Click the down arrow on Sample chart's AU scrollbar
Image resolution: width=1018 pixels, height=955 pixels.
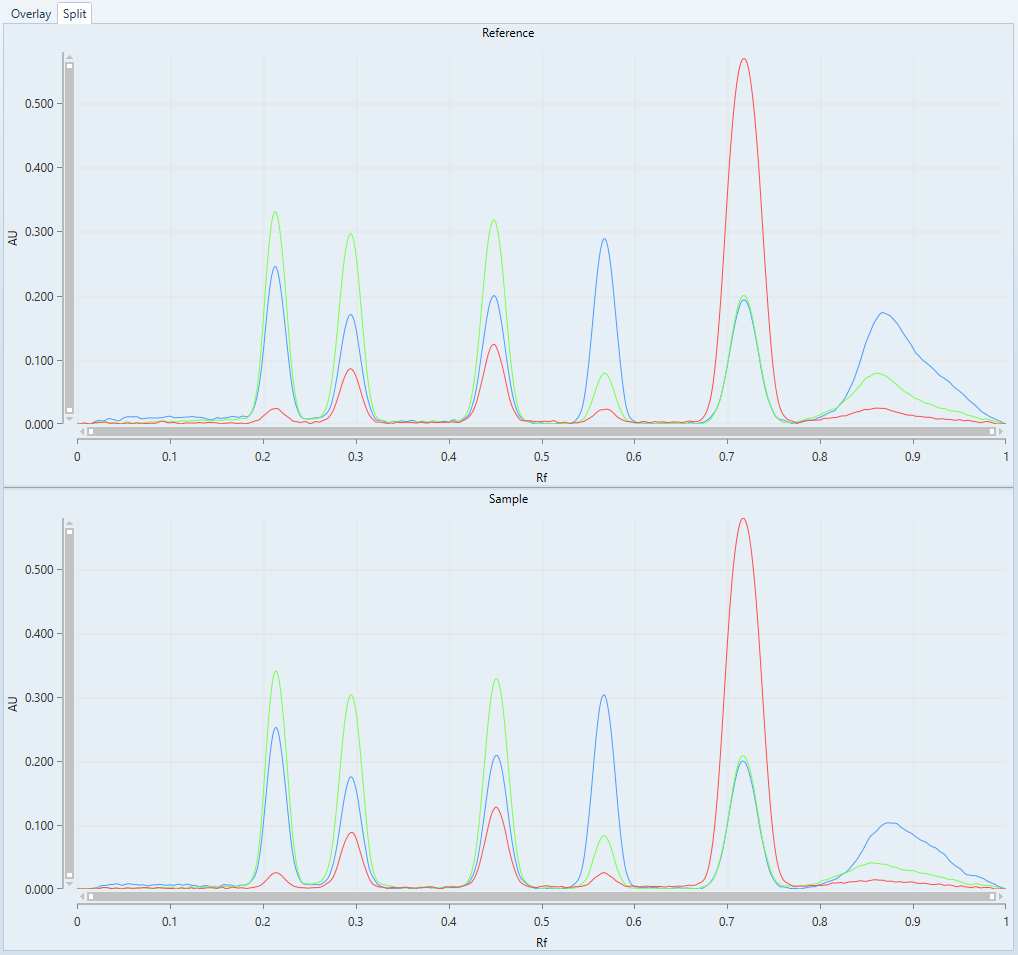pos(69,884)
